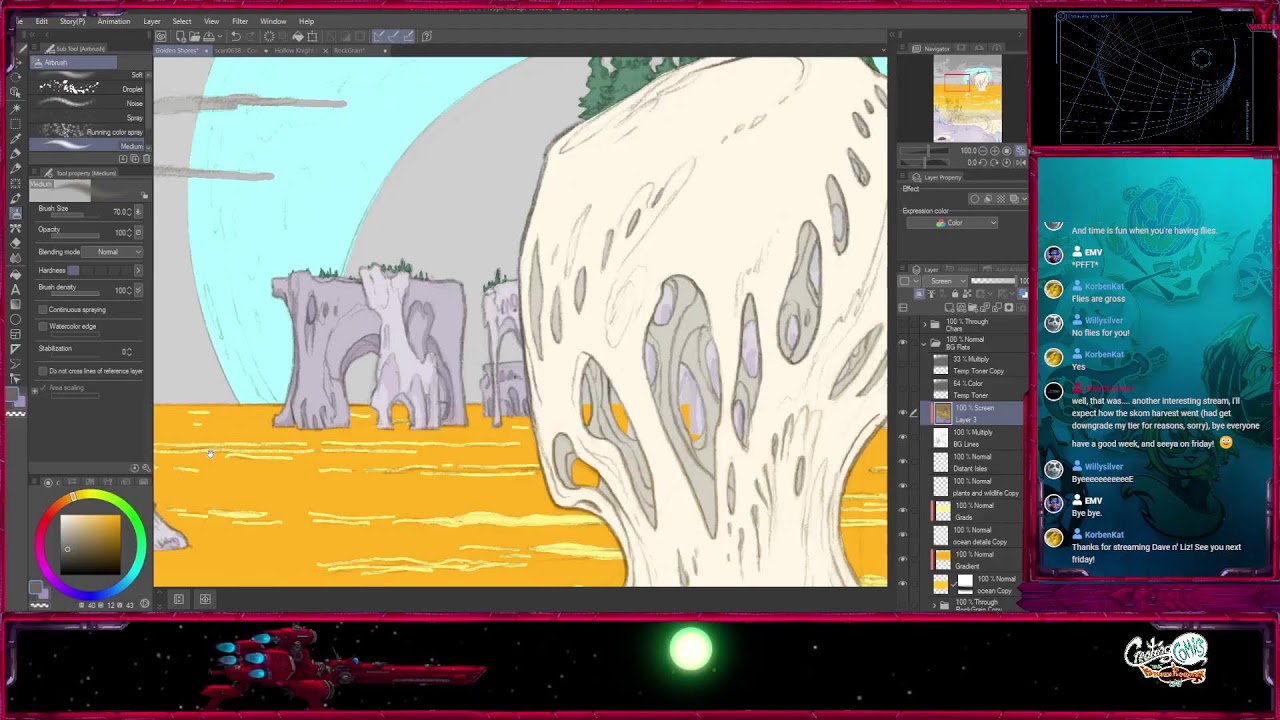The height and width of the screenshot is (720, 1280).
Task: Open the Window menu
Action: point(273,21)
